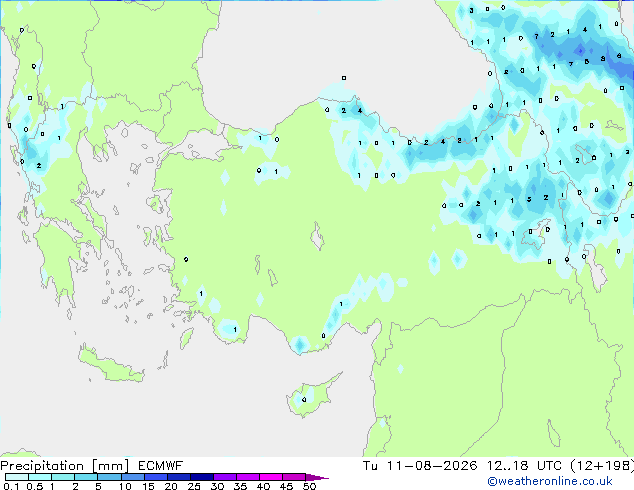The width and height of the screenshot is (634, 490).
Task: Click the legend value label "35"
Action: coord(240,486)
